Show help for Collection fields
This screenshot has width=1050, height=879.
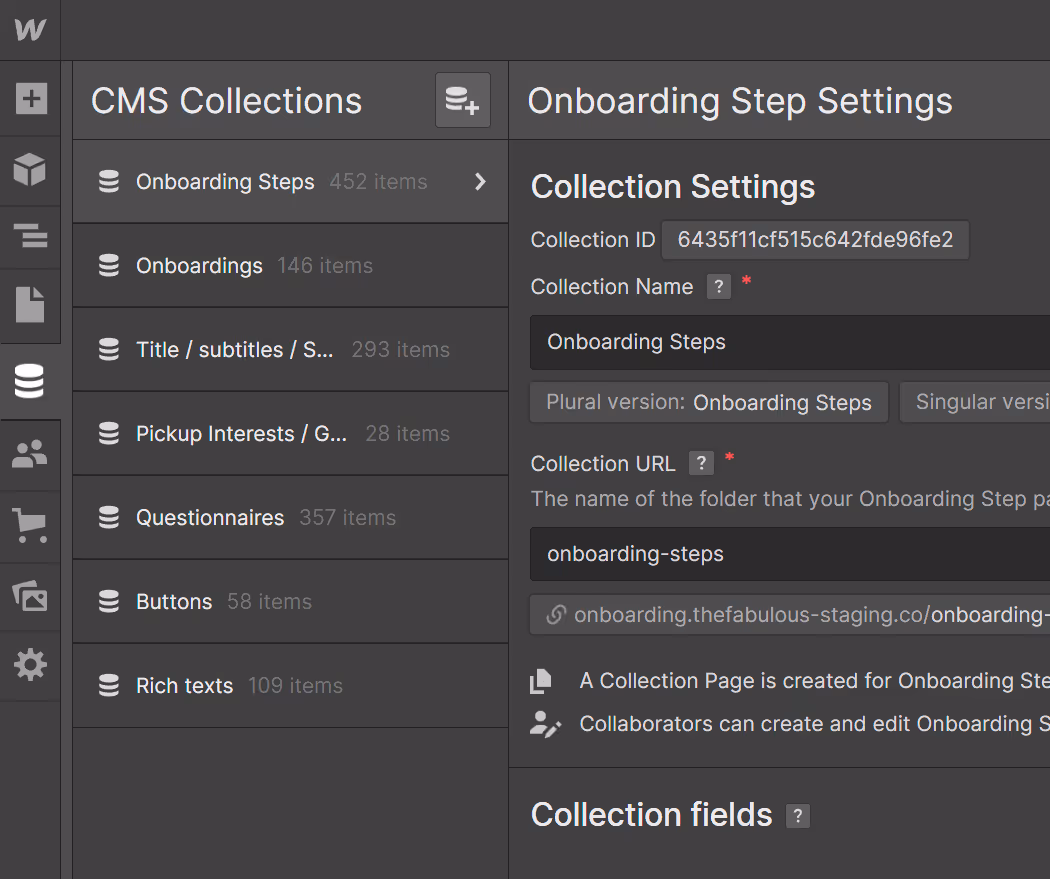[x=798, y=816]
